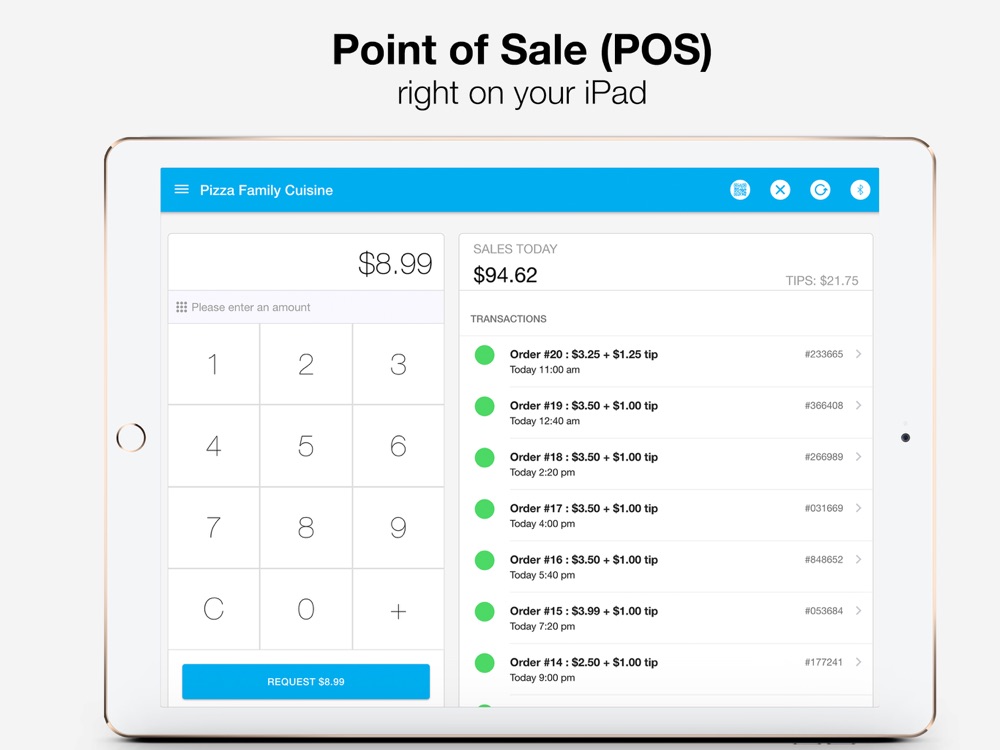Tap the QR code scanner icon
The height and width of the screenshot is (750, 1000).
click(740, 190)
